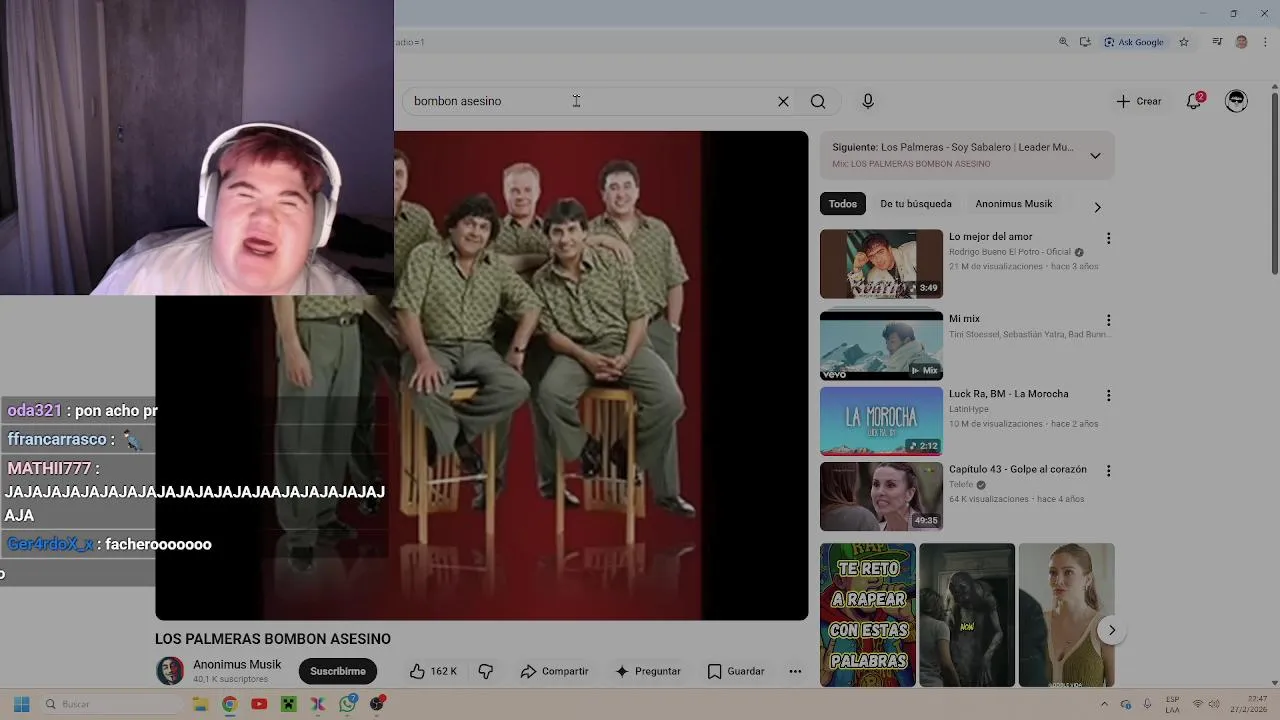Open options for Mi mix
The width and height of the screenshot is (1280, 720).
pyautogui.click(x=1108, y=320)
